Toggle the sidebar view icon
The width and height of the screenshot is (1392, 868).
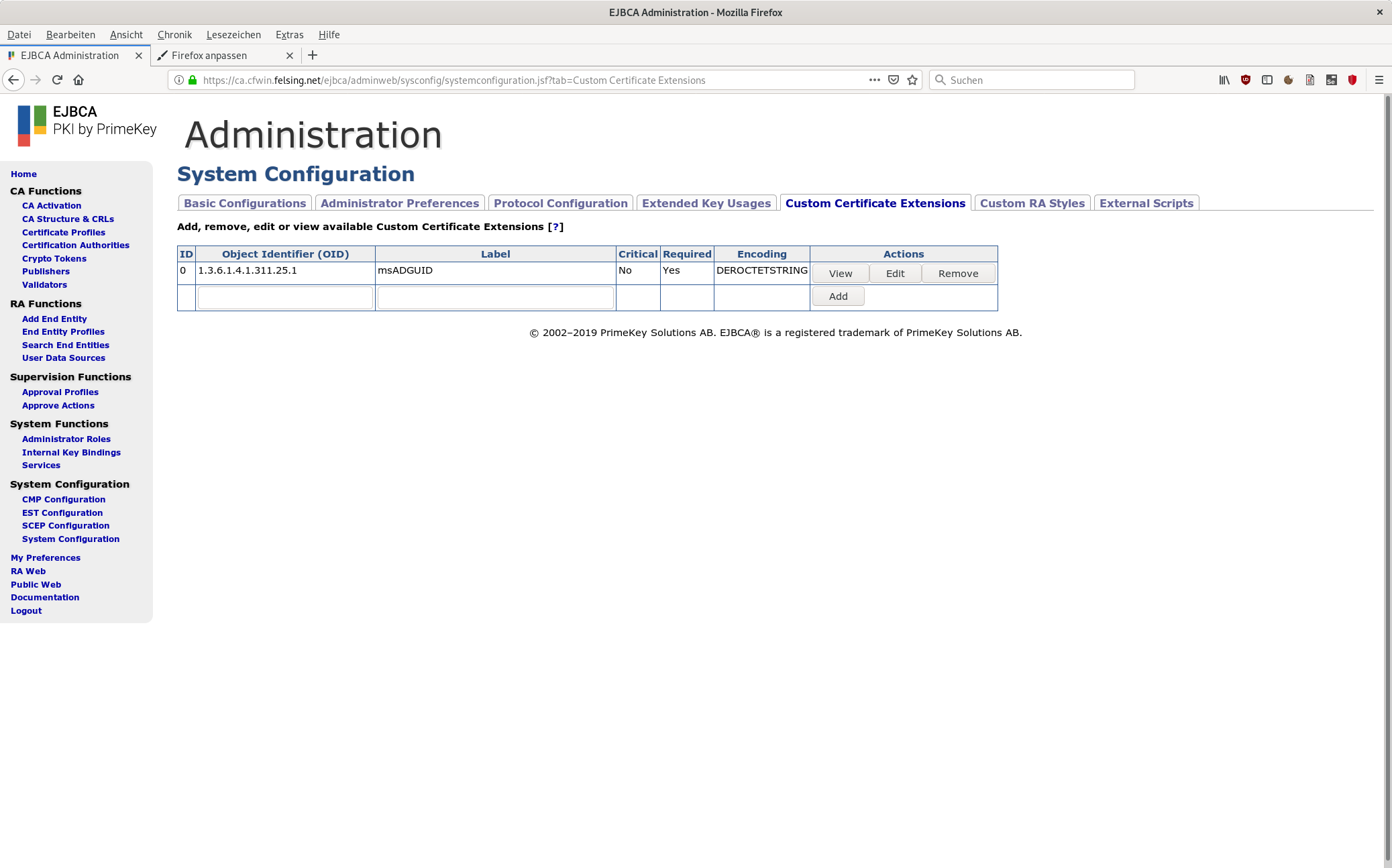[x=1267, y=80]
